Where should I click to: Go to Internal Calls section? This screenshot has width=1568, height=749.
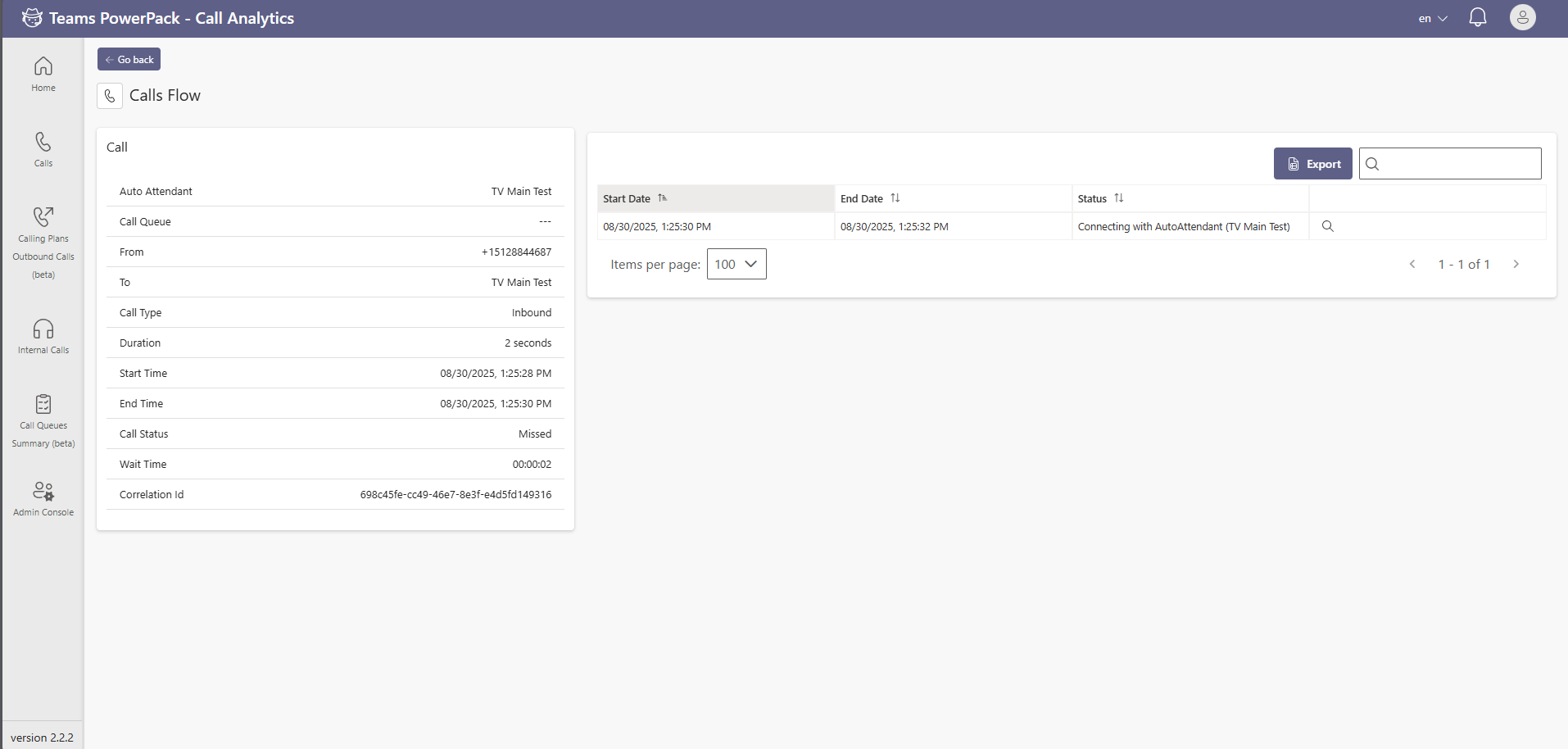coord(43,337)
